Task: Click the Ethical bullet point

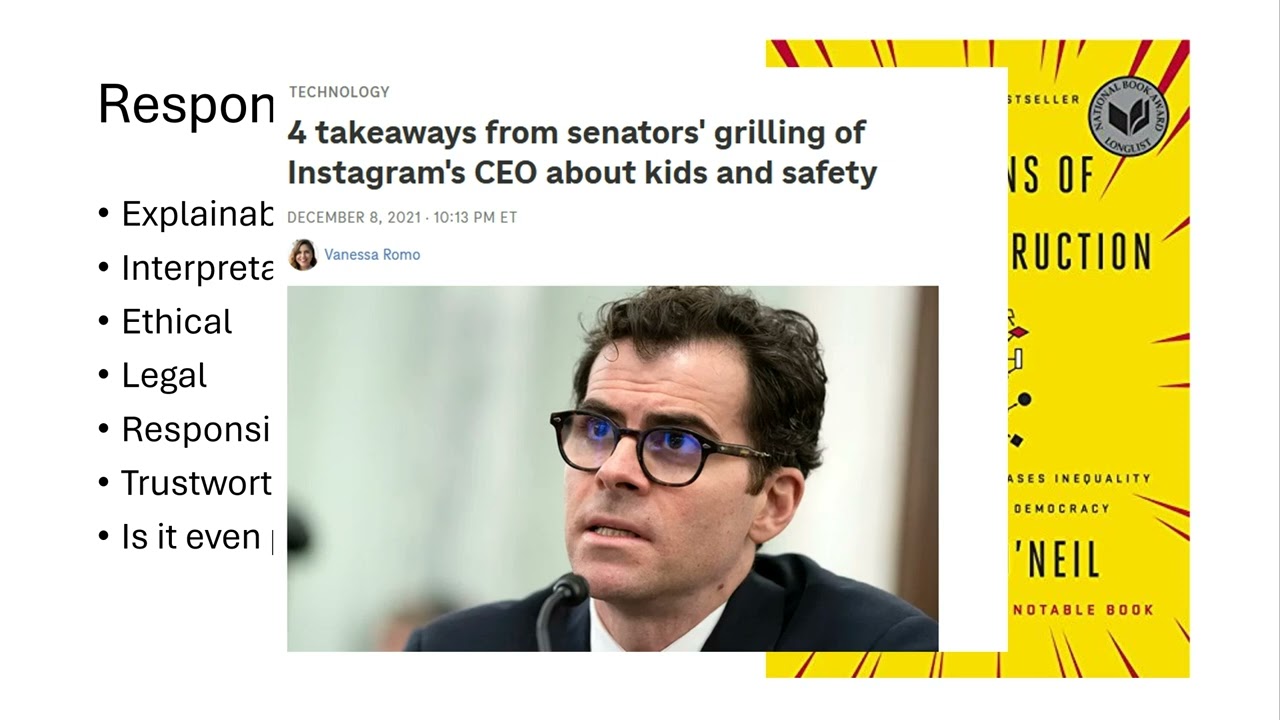Action: coord(165,322)
